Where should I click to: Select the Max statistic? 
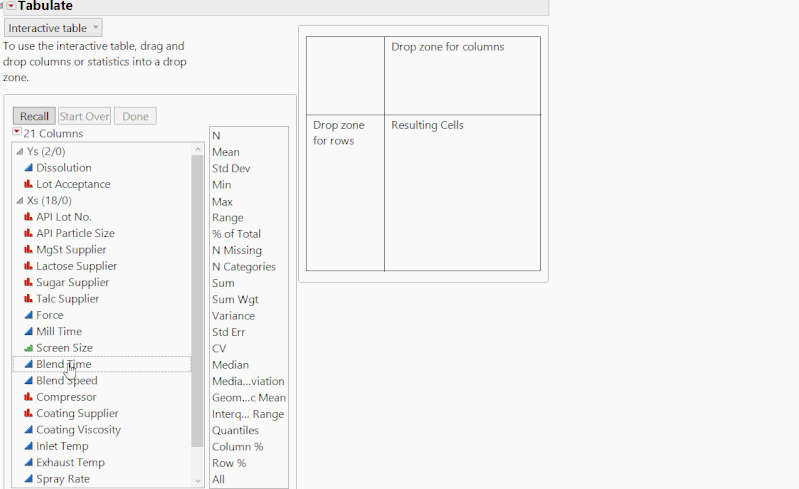pyautogui.click(x=222, y=201)
